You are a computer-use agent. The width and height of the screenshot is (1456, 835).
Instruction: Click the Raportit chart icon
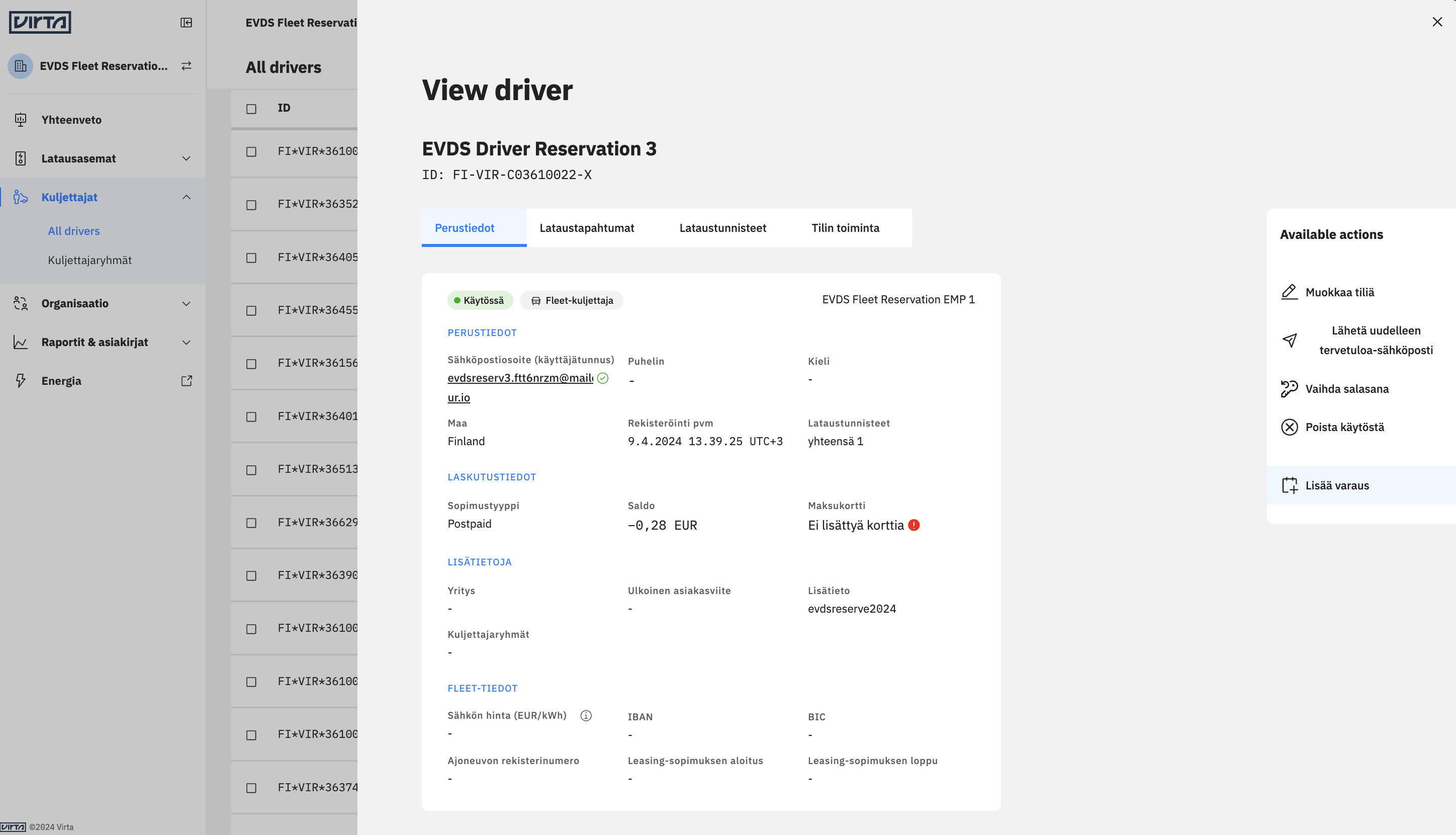[21, 343]
